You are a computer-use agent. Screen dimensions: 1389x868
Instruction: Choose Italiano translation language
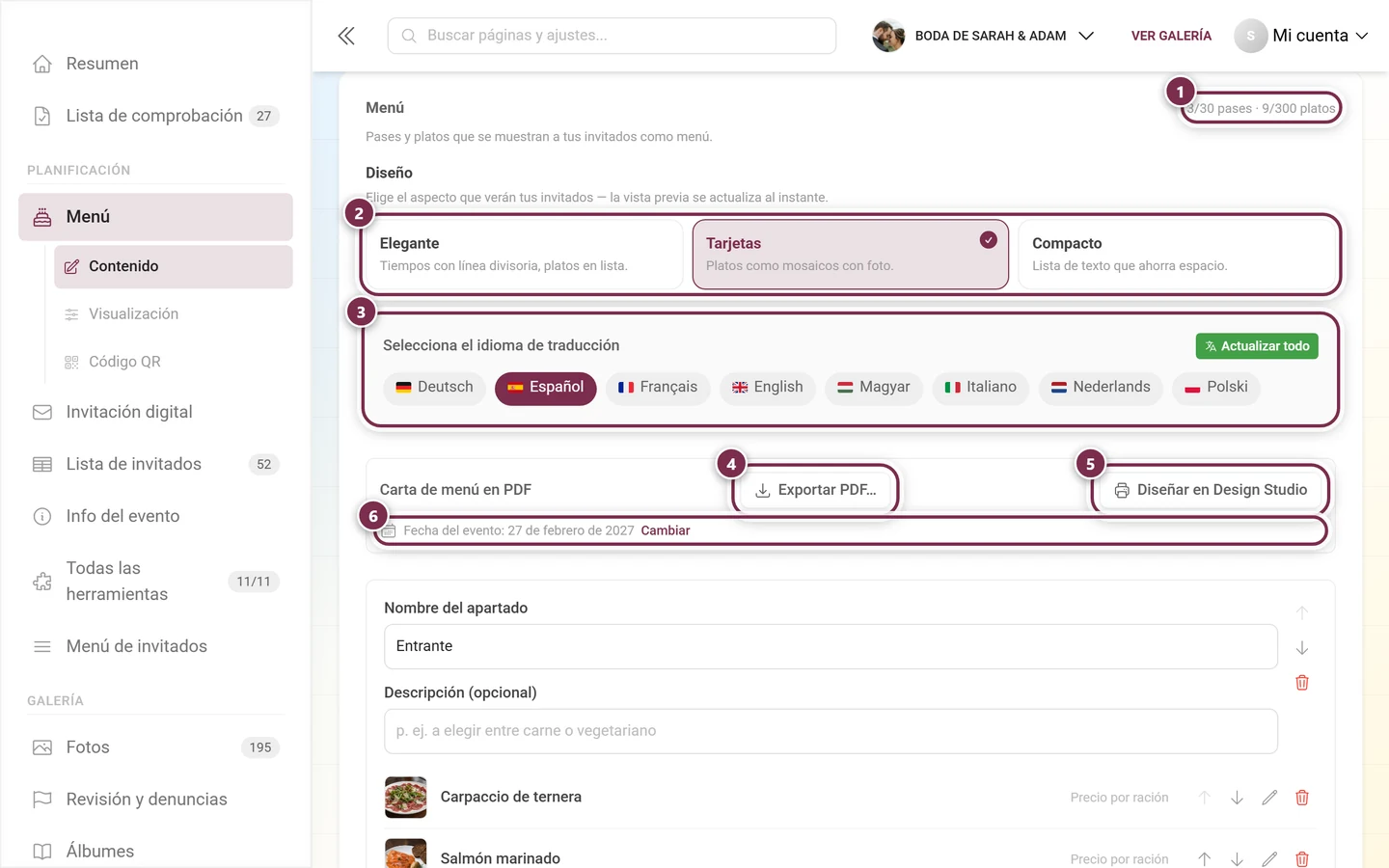point(981,388)
